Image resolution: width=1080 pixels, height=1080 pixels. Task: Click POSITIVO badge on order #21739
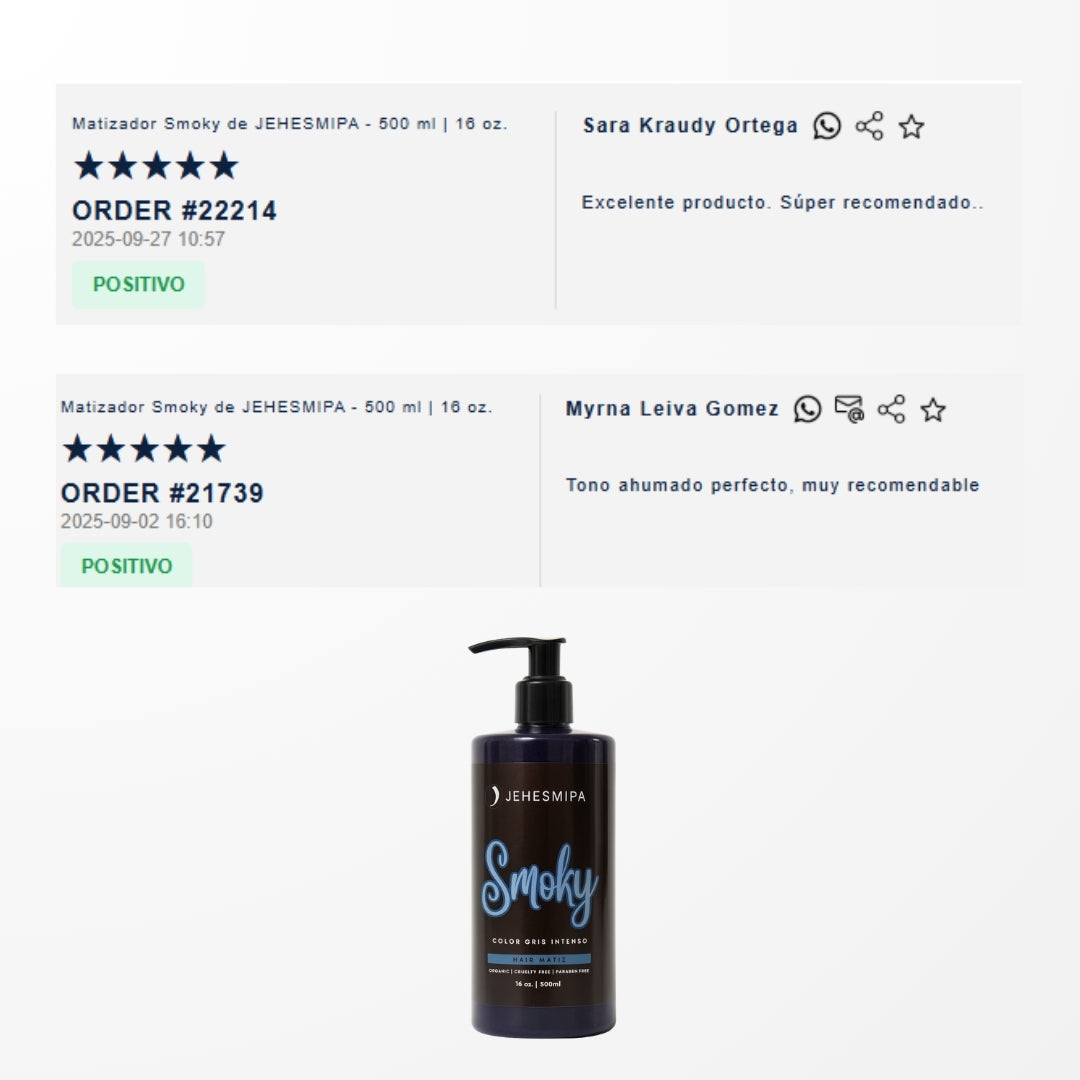127,565
